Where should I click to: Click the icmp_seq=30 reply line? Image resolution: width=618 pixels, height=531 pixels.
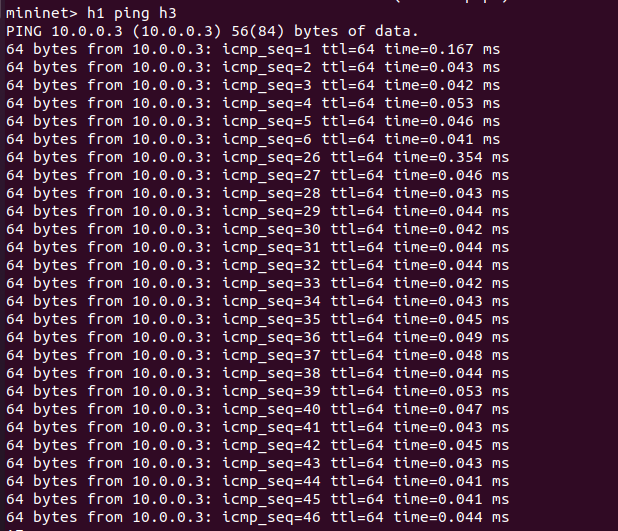tap(256, 228)
